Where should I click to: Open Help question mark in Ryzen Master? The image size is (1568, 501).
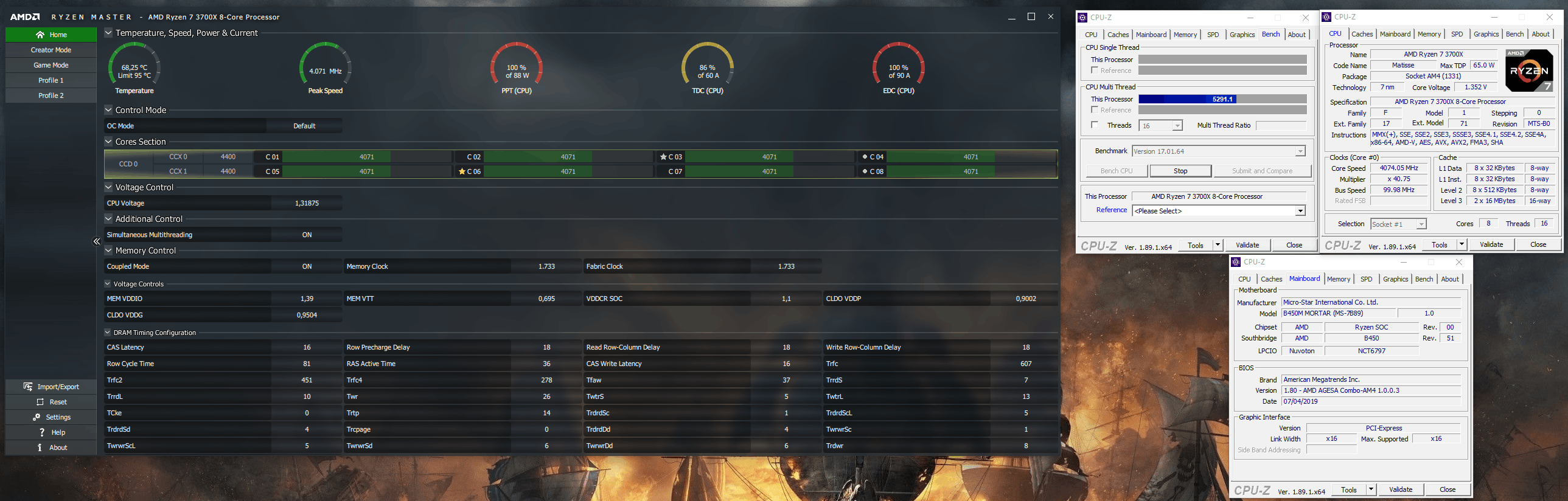[x=42, y=432]
